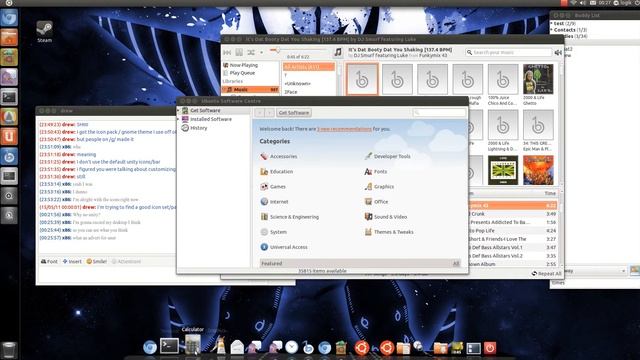This screenshot has height=360, width=640.
Task: Click the Time column header
Action: (x=550, y=193)
